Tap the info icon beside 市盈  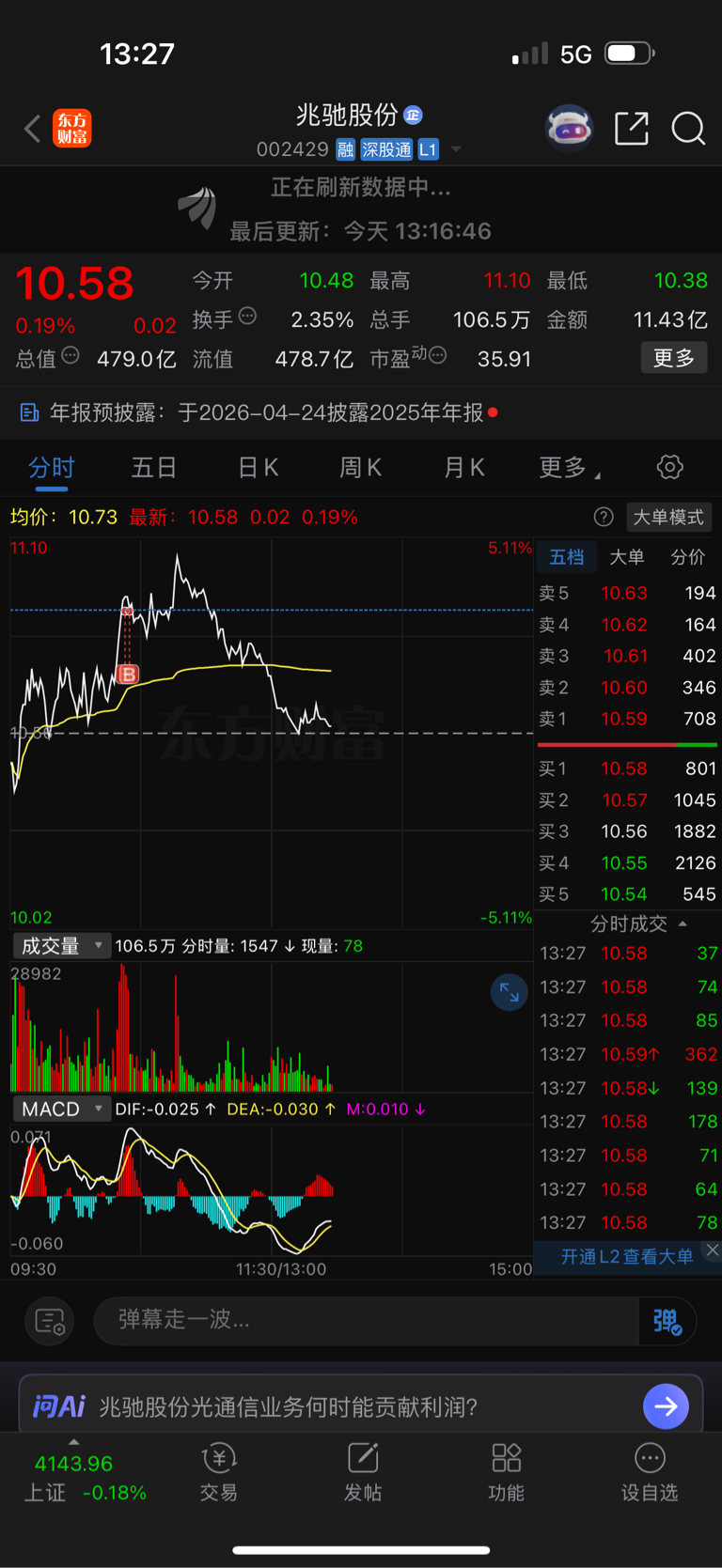[x=438, y=356]
